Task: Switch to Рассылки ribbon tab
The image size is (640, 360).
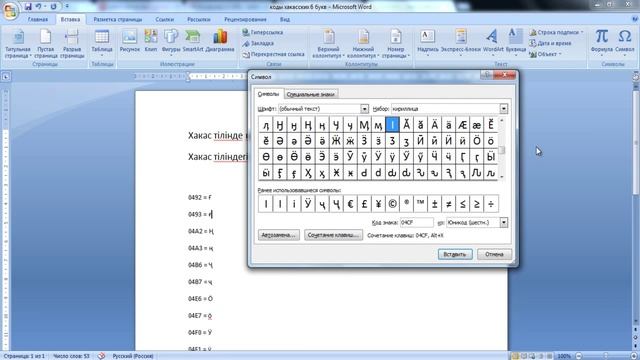Action: coord(199,19)
